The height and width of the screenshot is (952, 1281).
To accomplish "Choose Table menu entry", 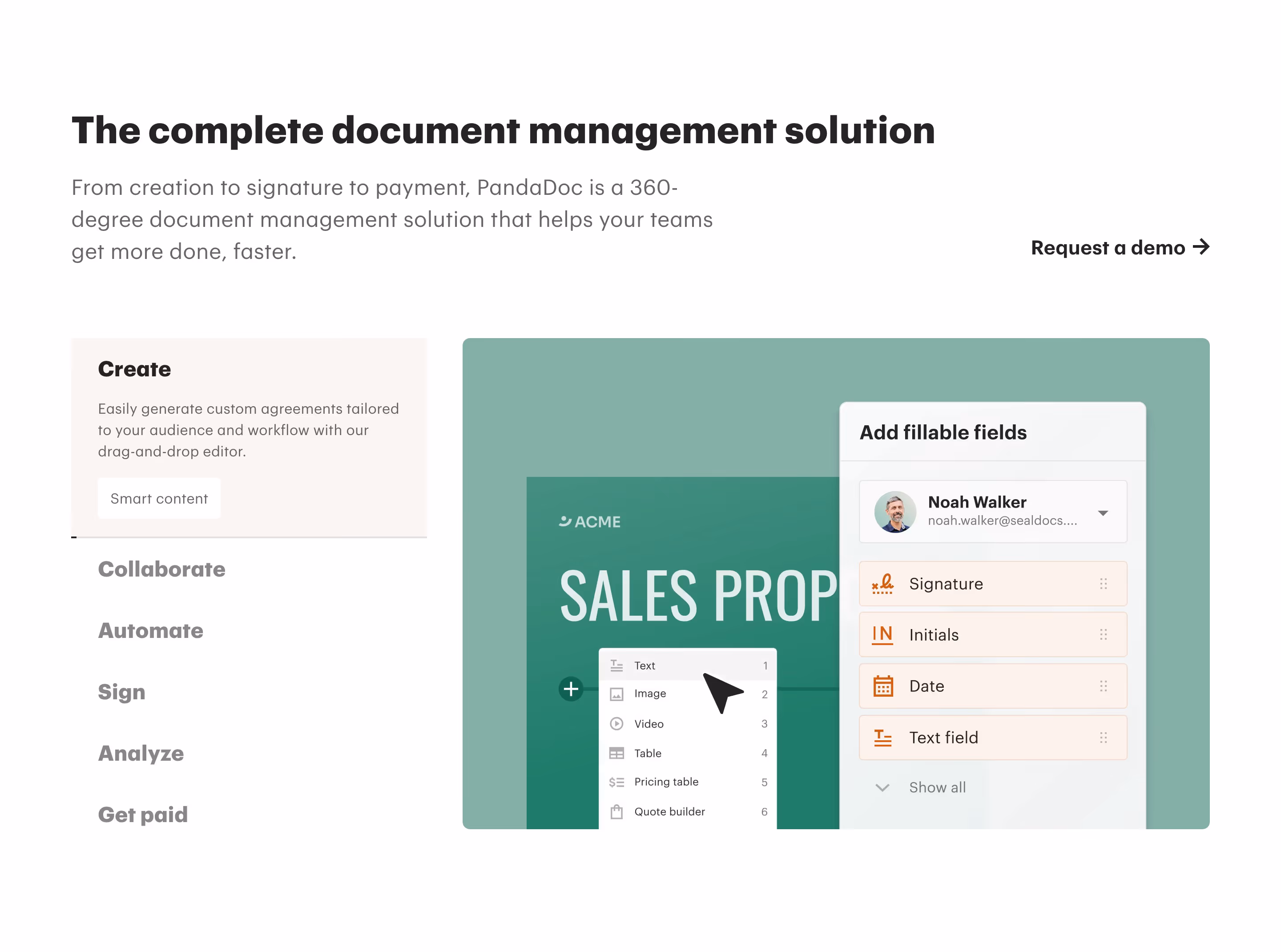I will coord(688,753).
